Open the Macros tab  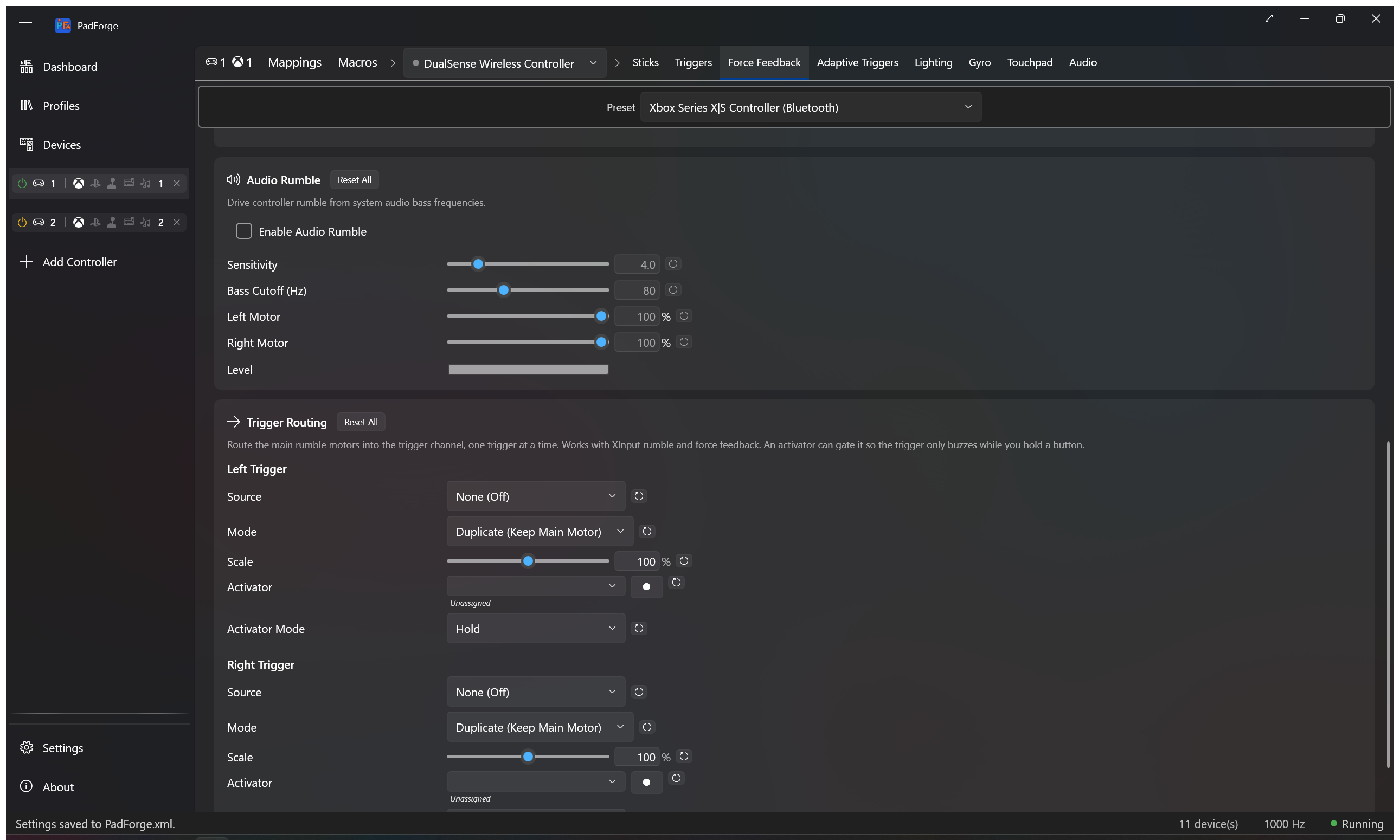tap(357, 62)
